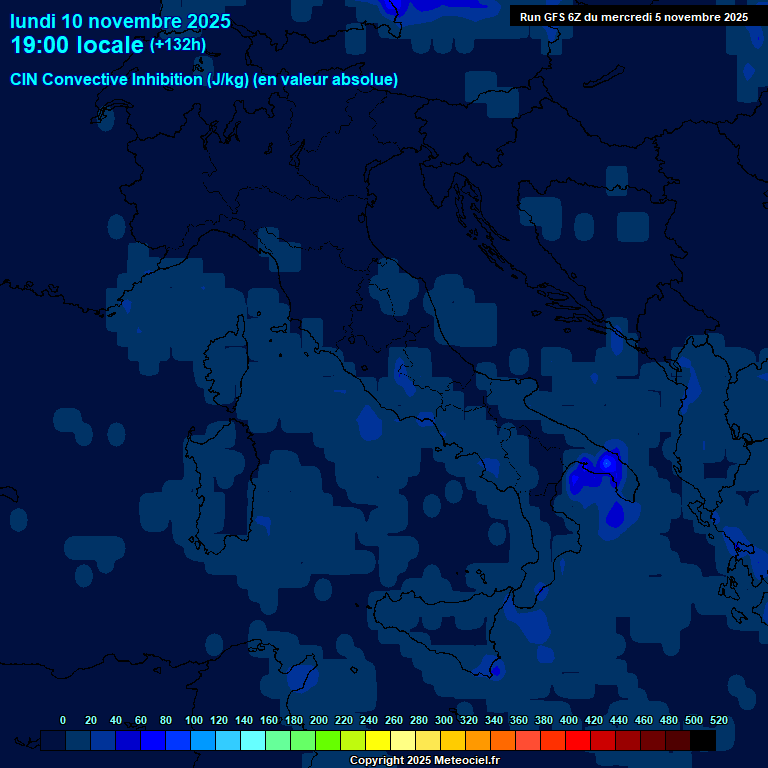Click the cyan swatch in the legend

254,740
